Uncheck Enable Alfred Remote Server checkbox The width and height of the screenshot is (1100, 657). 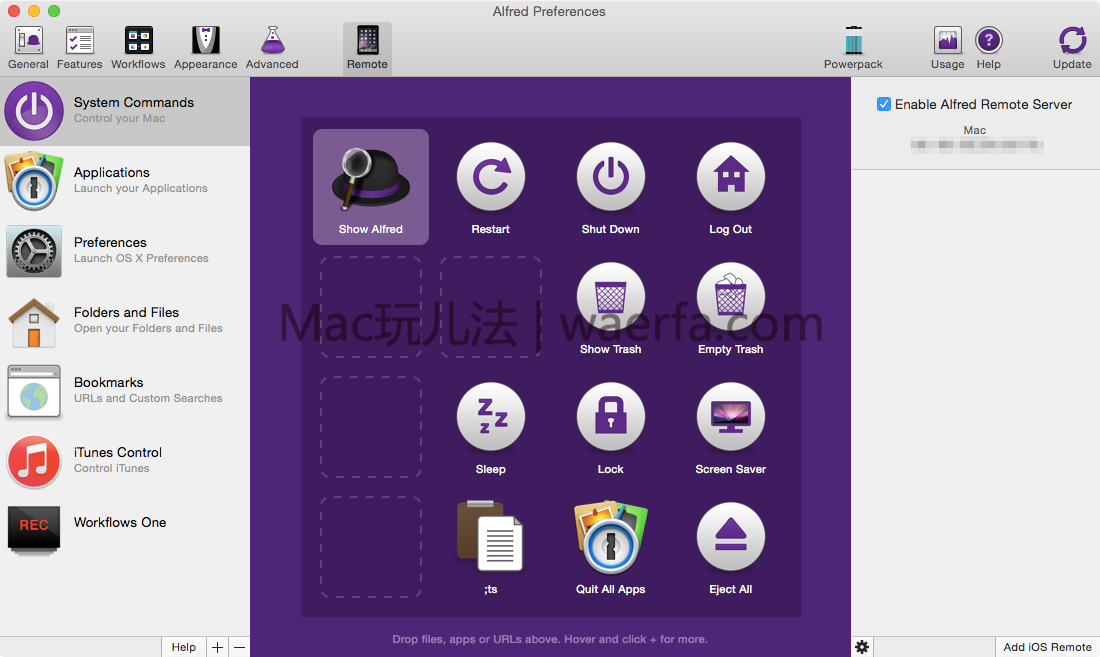coord(884,104)
